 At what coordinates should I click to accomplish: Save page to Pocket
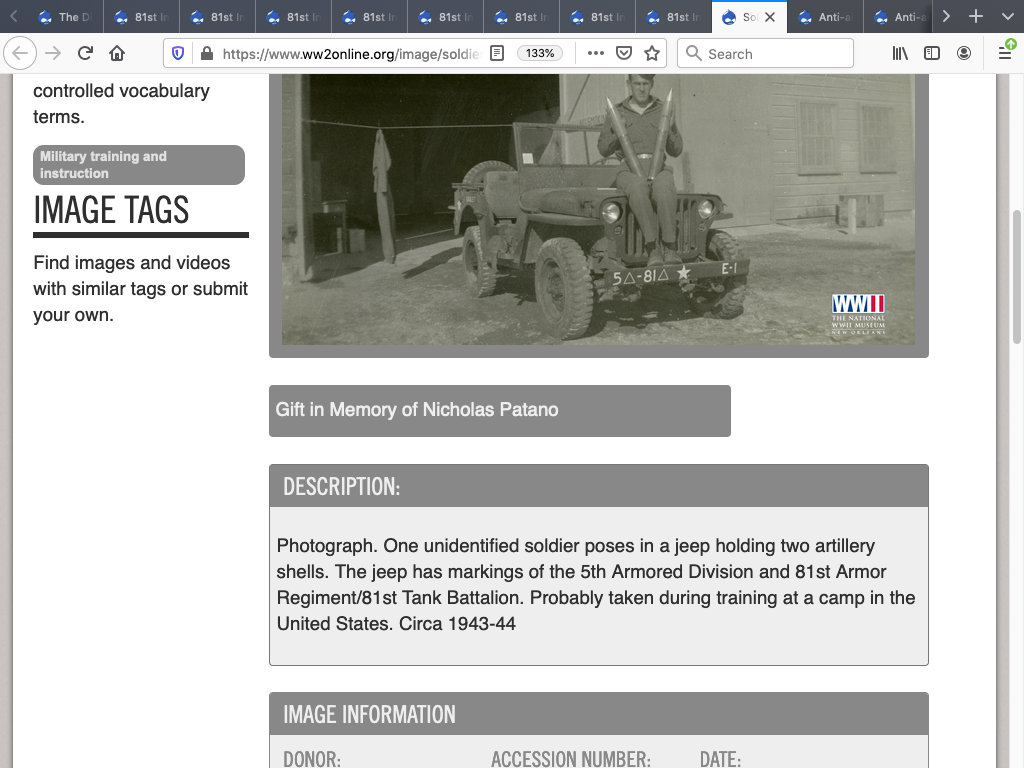click(x=624, y=53)
